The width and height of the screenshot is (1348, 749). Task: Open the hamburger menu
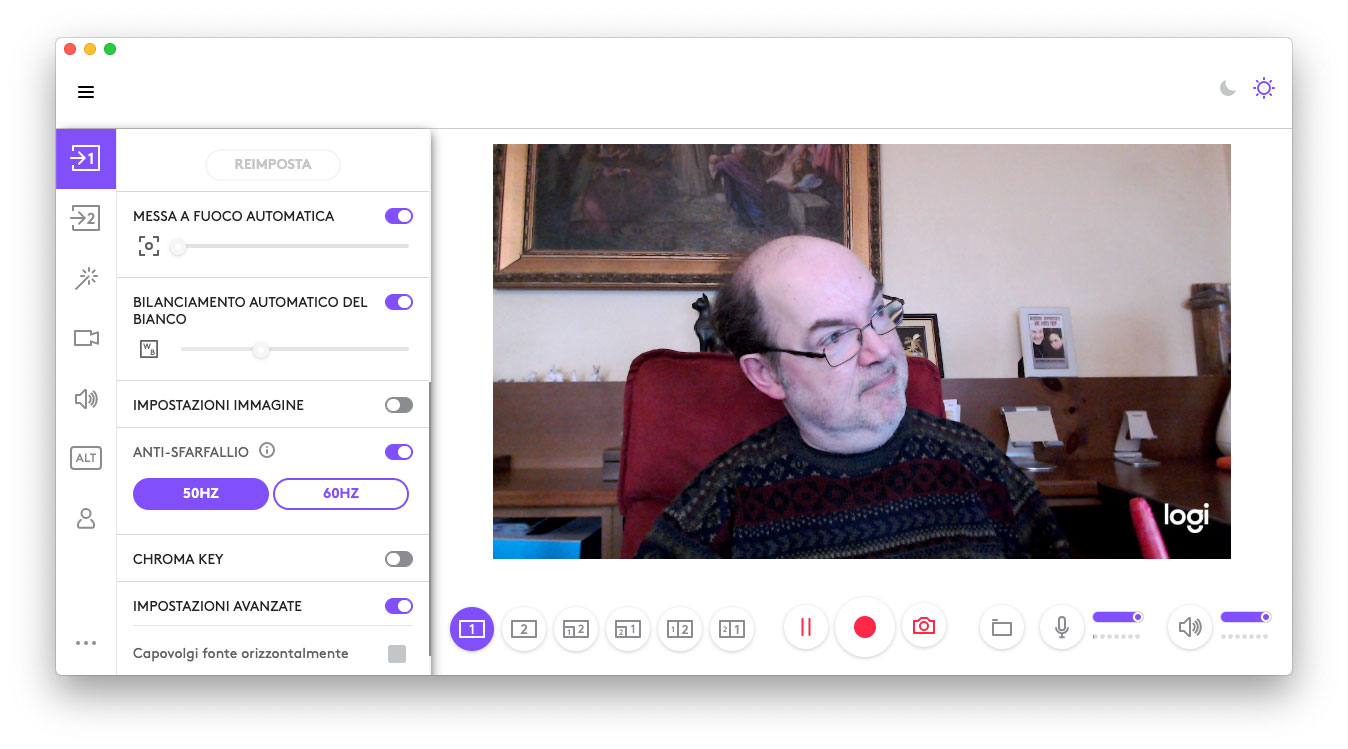pyautogui.click(x=86, y=92)
